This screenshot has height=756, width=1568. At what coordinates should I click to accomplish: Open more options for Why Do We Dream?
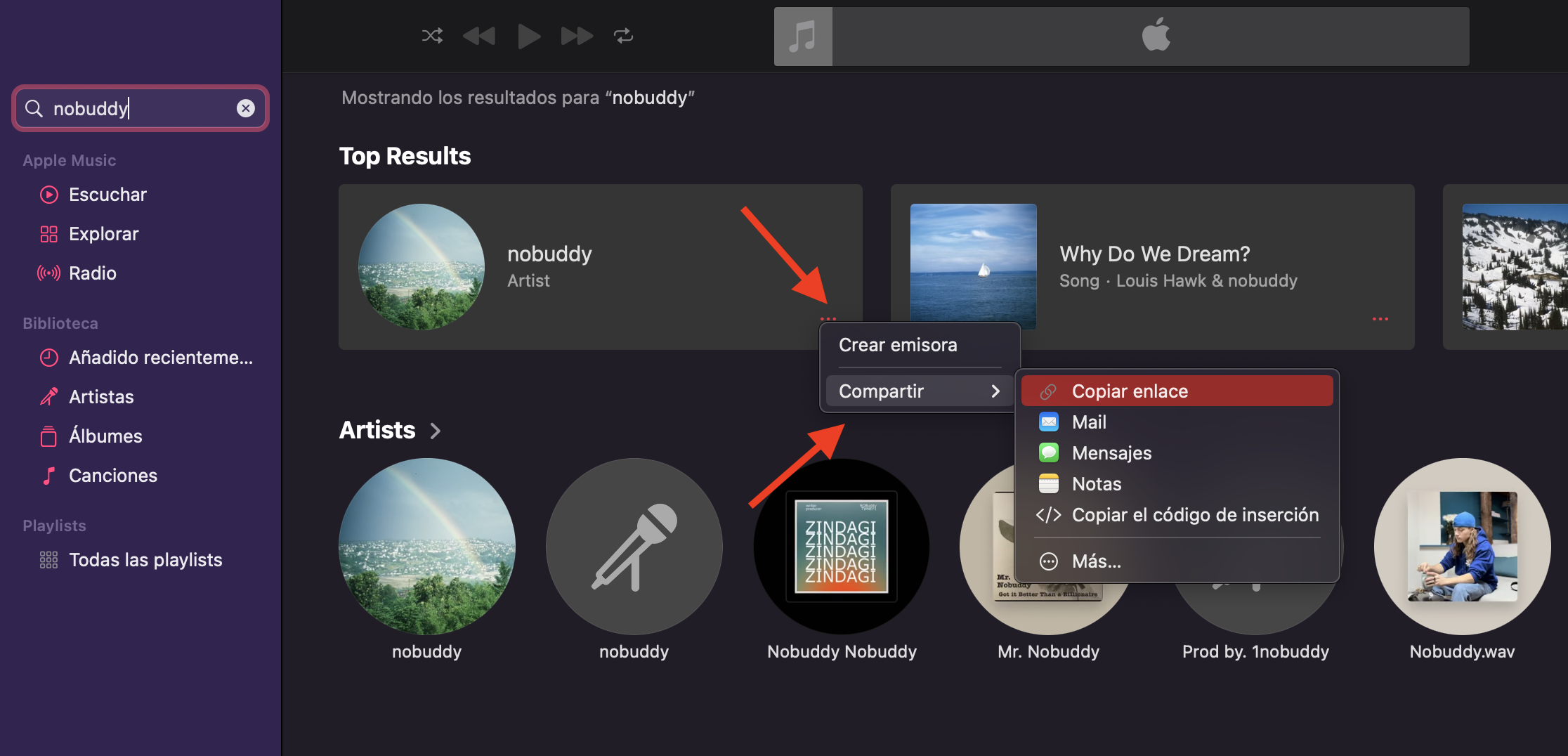(1380, 319)
